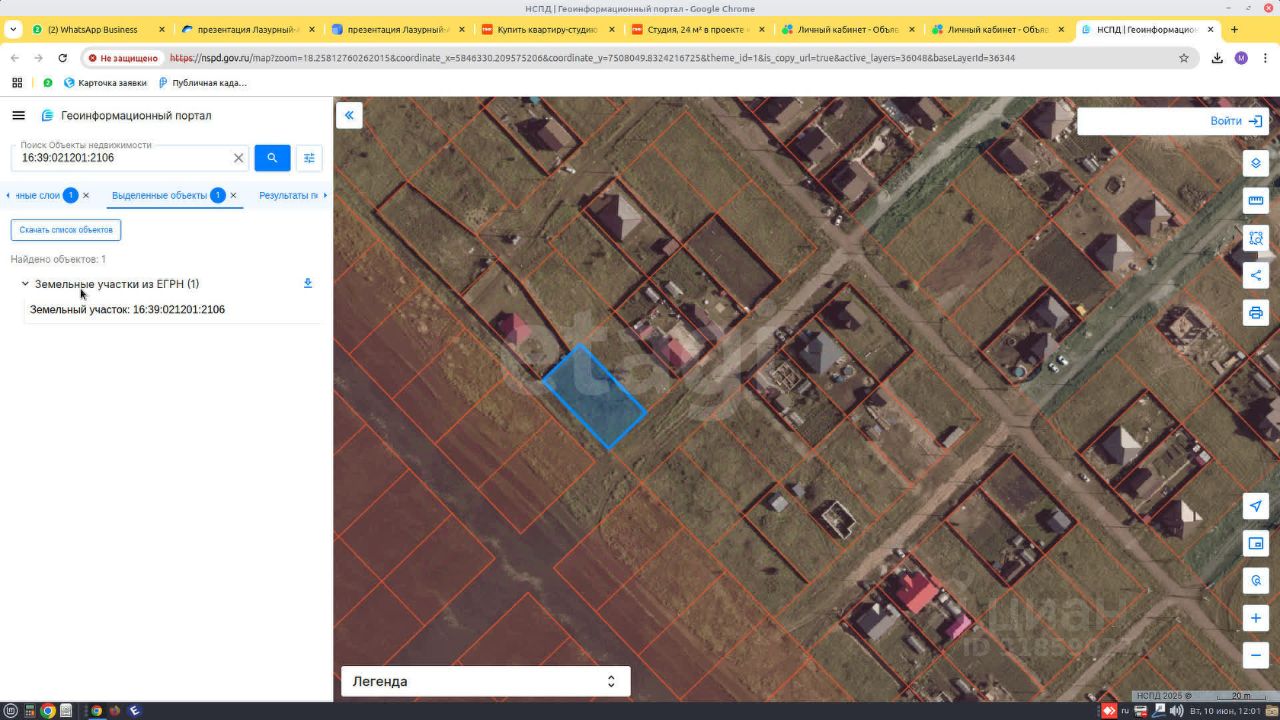Print the map
Image resolution: width=1280 pixels, height=720 pixels.
(1256, 313)
